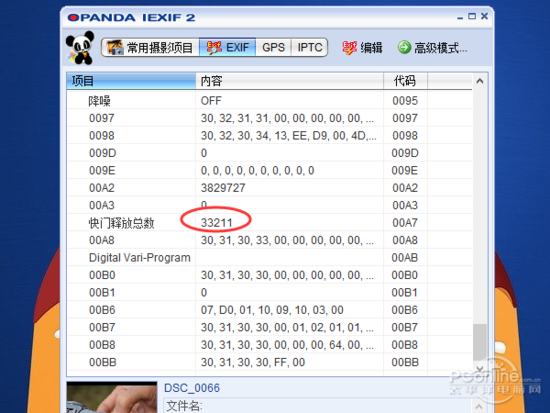Click the red edit icon beside 编辑
This screenshot has width=550, height=413.
click(x=349, y=47)
